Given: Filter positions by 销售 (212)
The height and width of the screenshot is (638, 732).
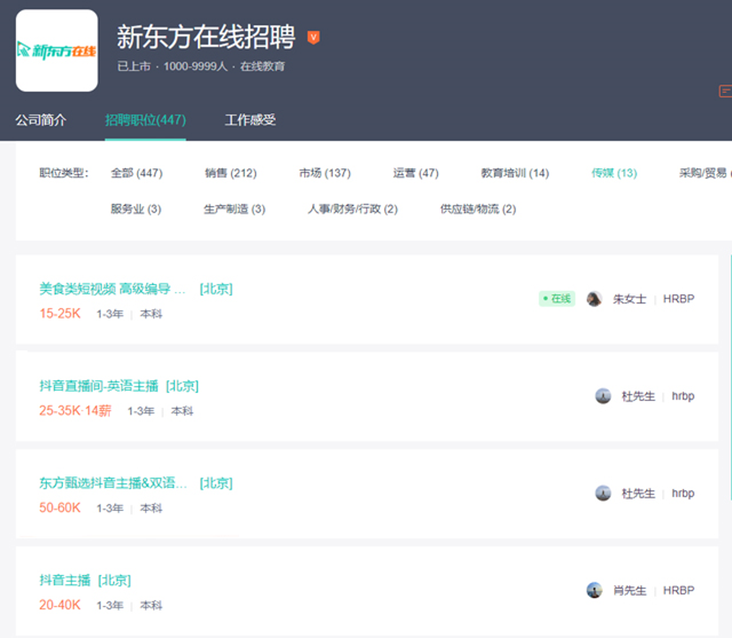Looking at the screenshot, I should click(x=231, y=173).
